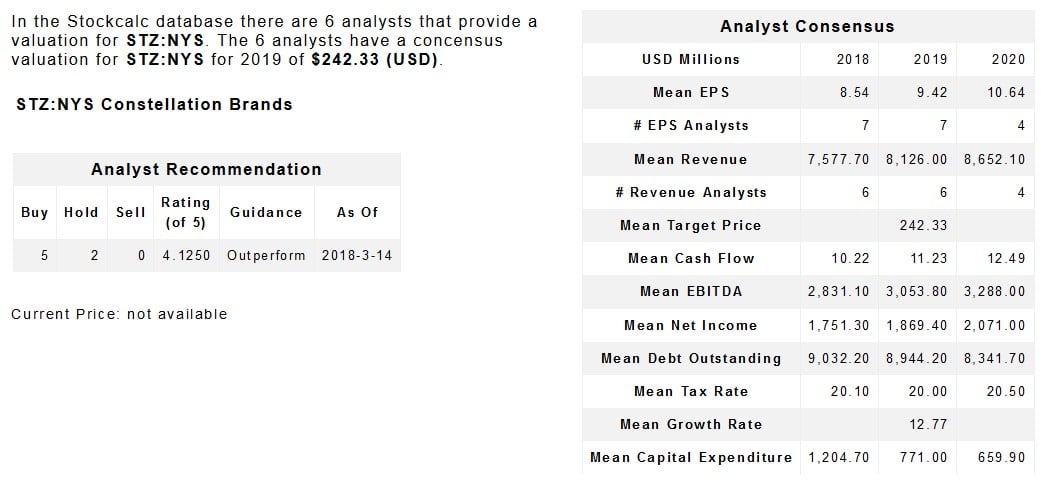This screenshot has height=486, width=1055.
Task: Click the Analyst Recommendation table header
Action: 206,169
